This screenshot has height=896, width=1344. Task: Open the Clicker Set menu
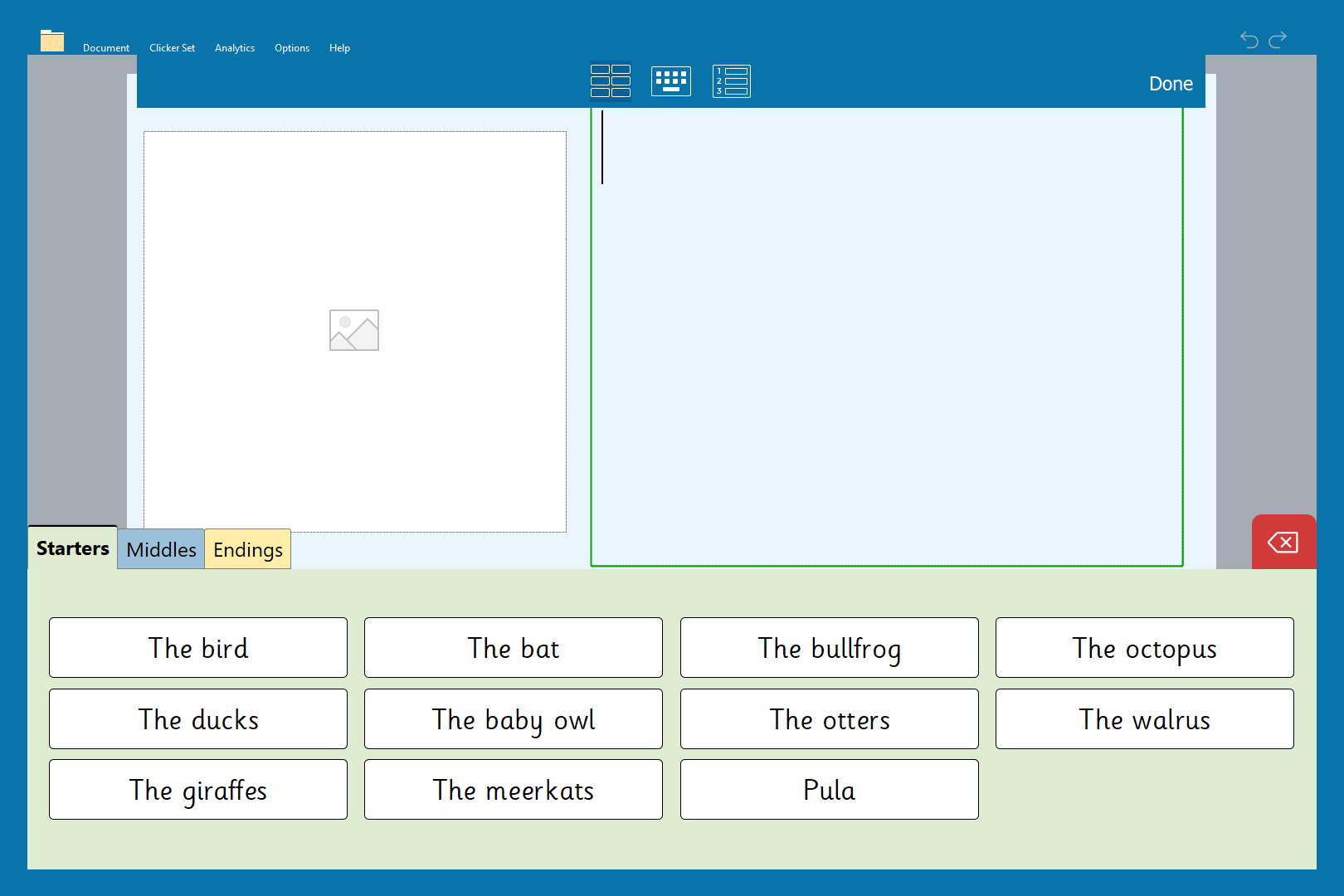[x=172, y=48]
